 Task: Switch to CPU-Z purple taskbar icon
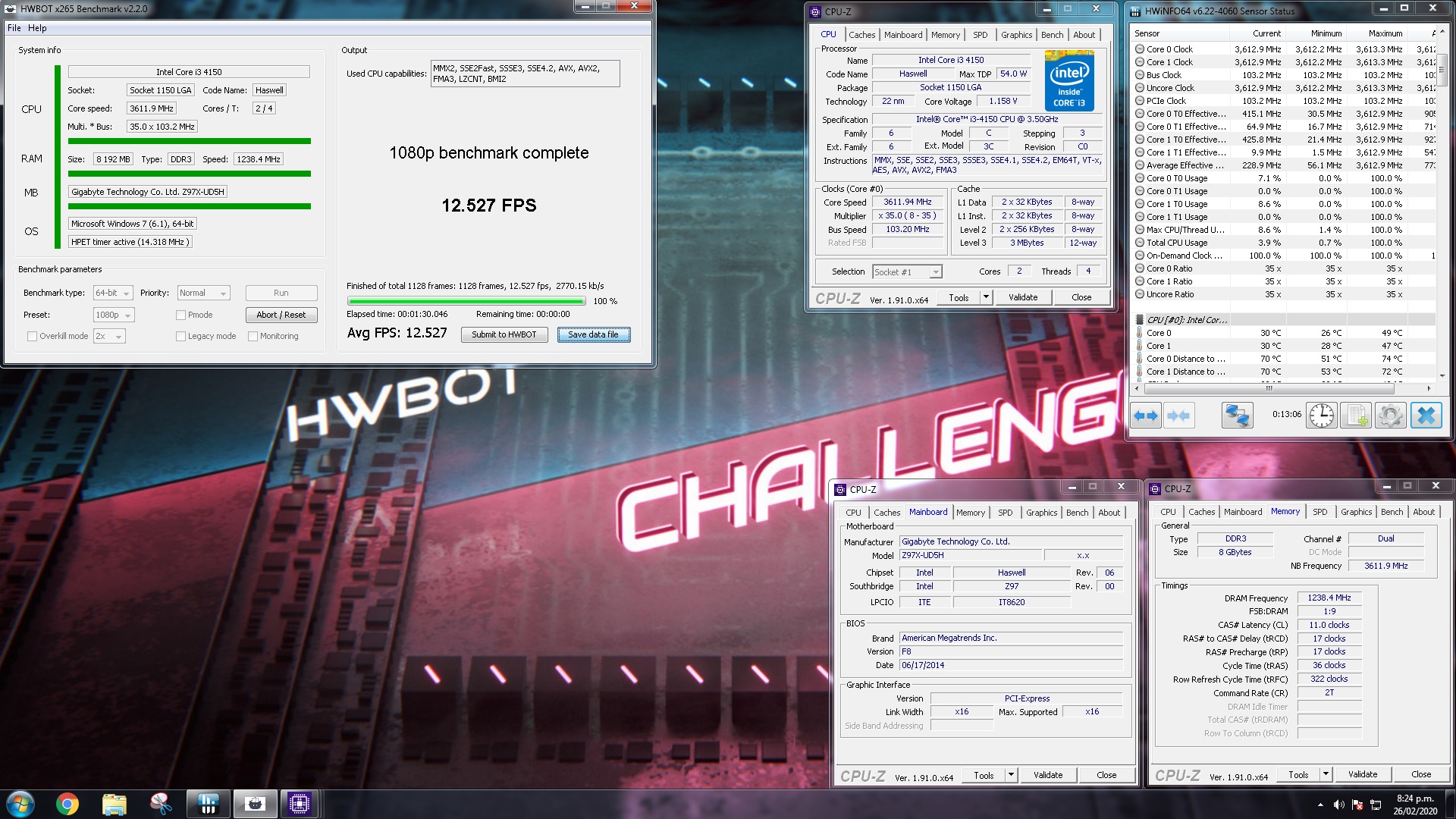(300, 804)
